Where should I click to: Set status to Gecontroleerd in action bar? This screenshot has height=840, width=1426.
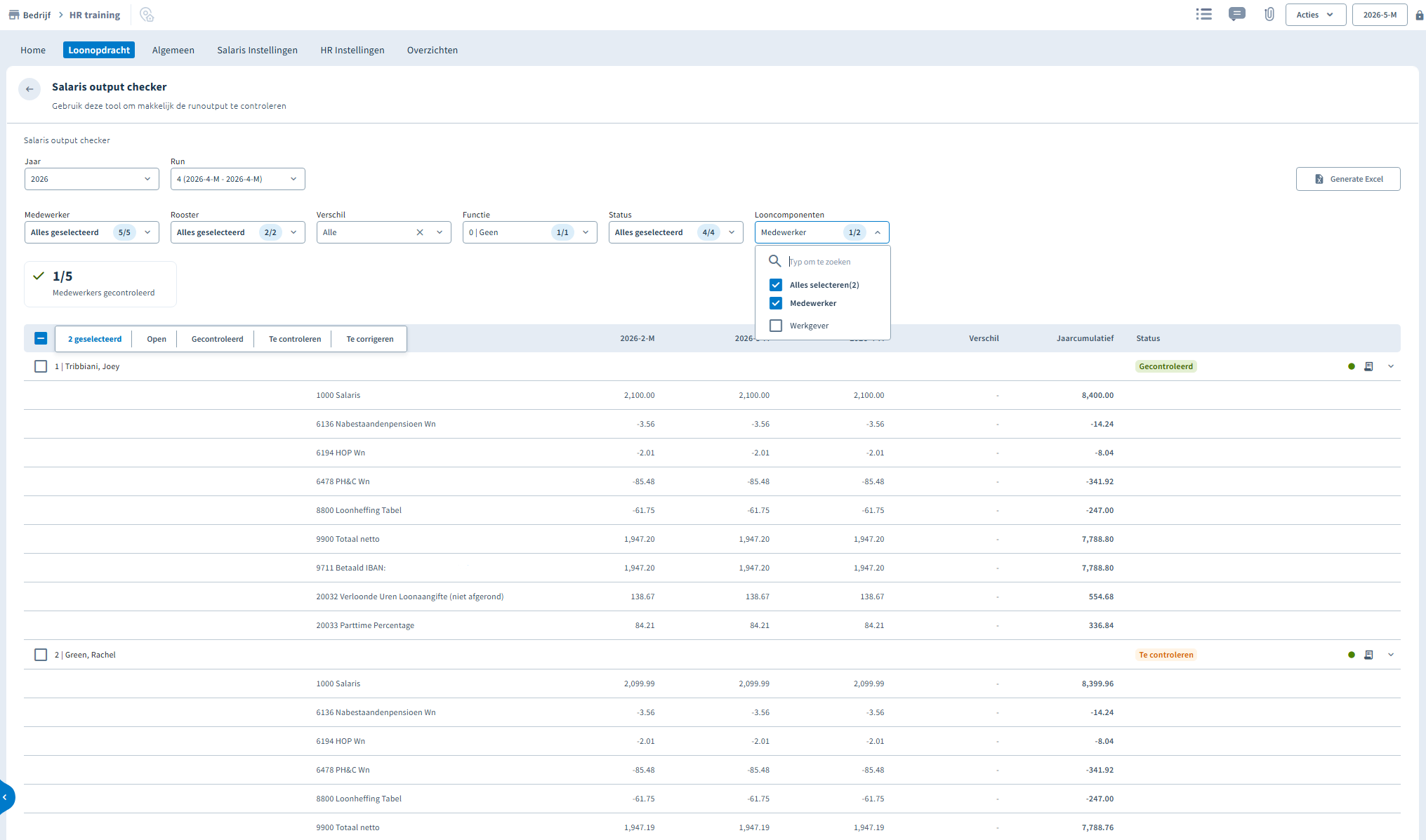[218, 339]
